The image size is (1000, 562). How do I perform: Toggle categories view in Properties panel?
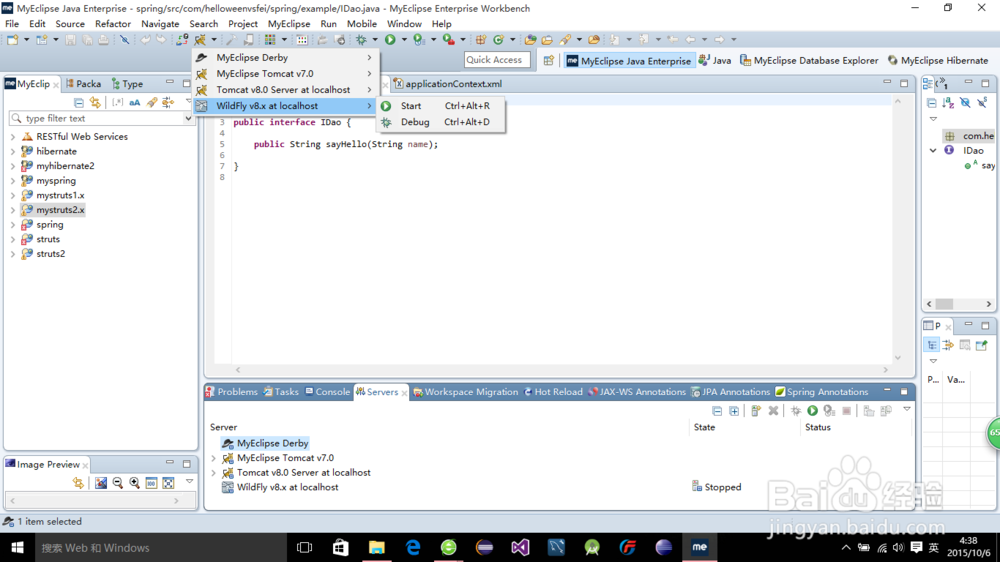(x=932, y=345)
